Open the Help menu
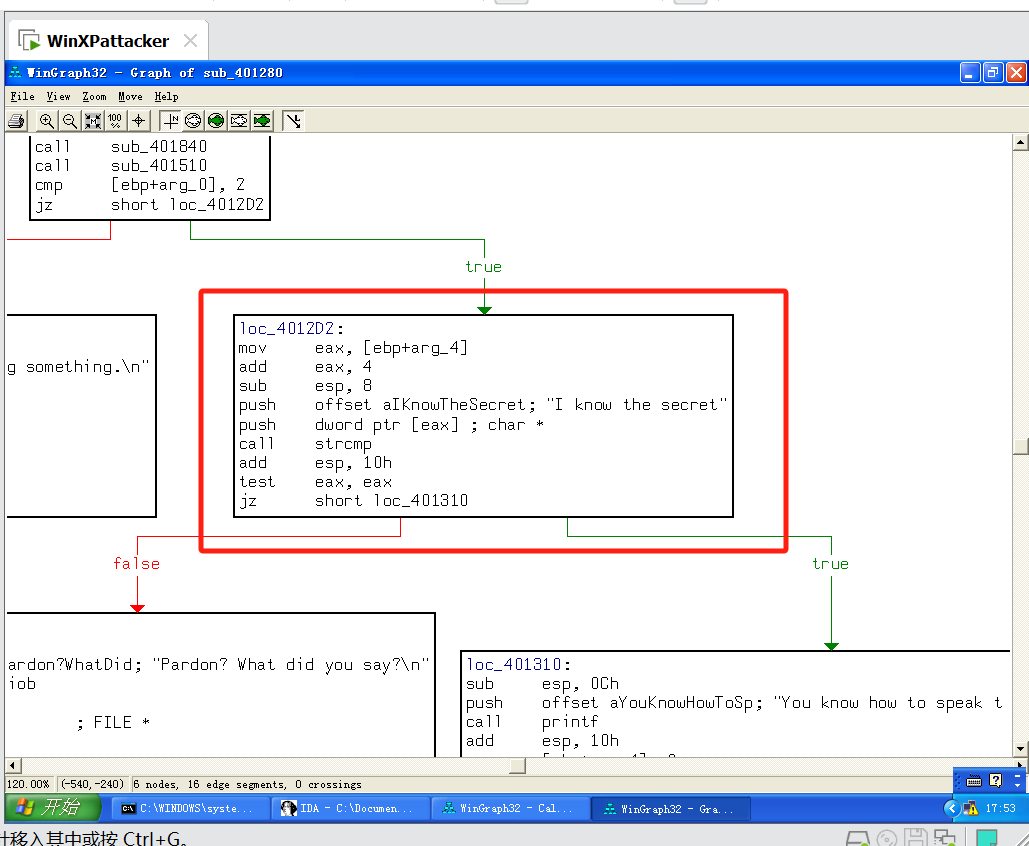This screenshot has height=846, width=1029. click(166, 96)
